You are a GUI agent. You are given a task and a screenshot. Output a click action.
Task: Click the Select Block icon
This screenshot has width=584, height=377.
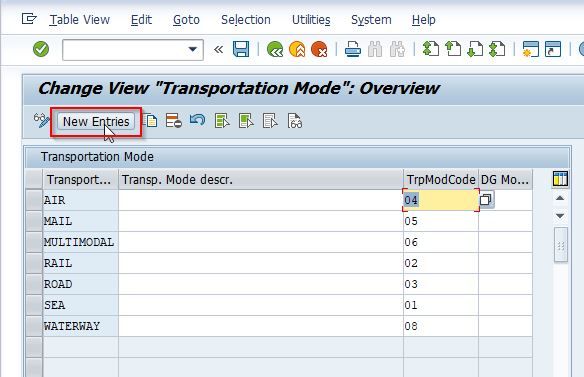pyautogui.click(x=246, y=121)
